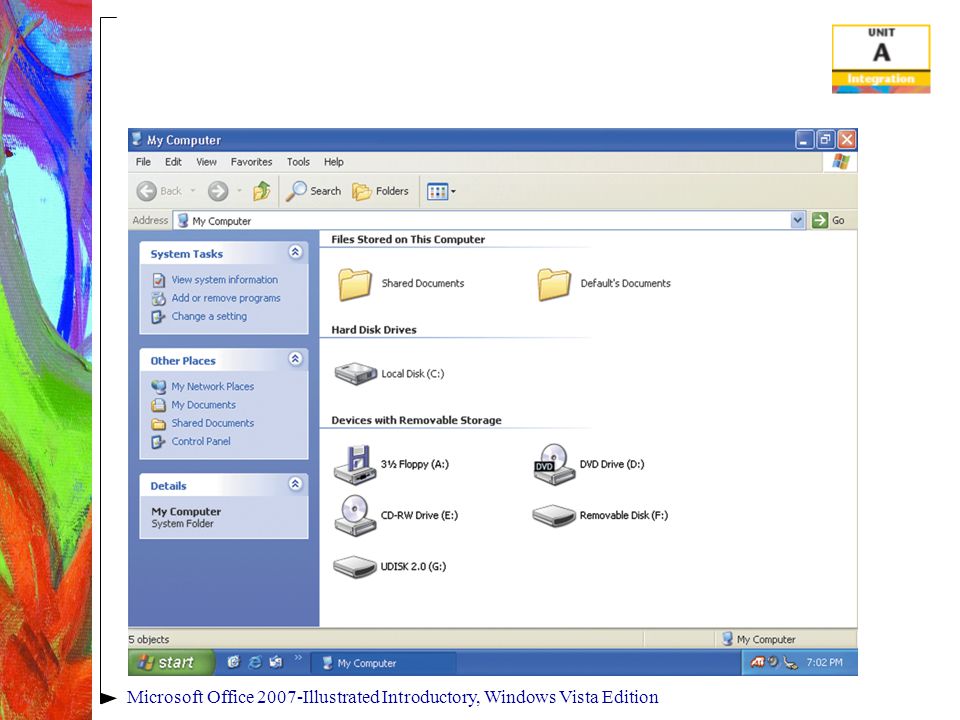Expand hidden quick launch items chevron
Screen dimensions: 960x720
coord(298,658)
